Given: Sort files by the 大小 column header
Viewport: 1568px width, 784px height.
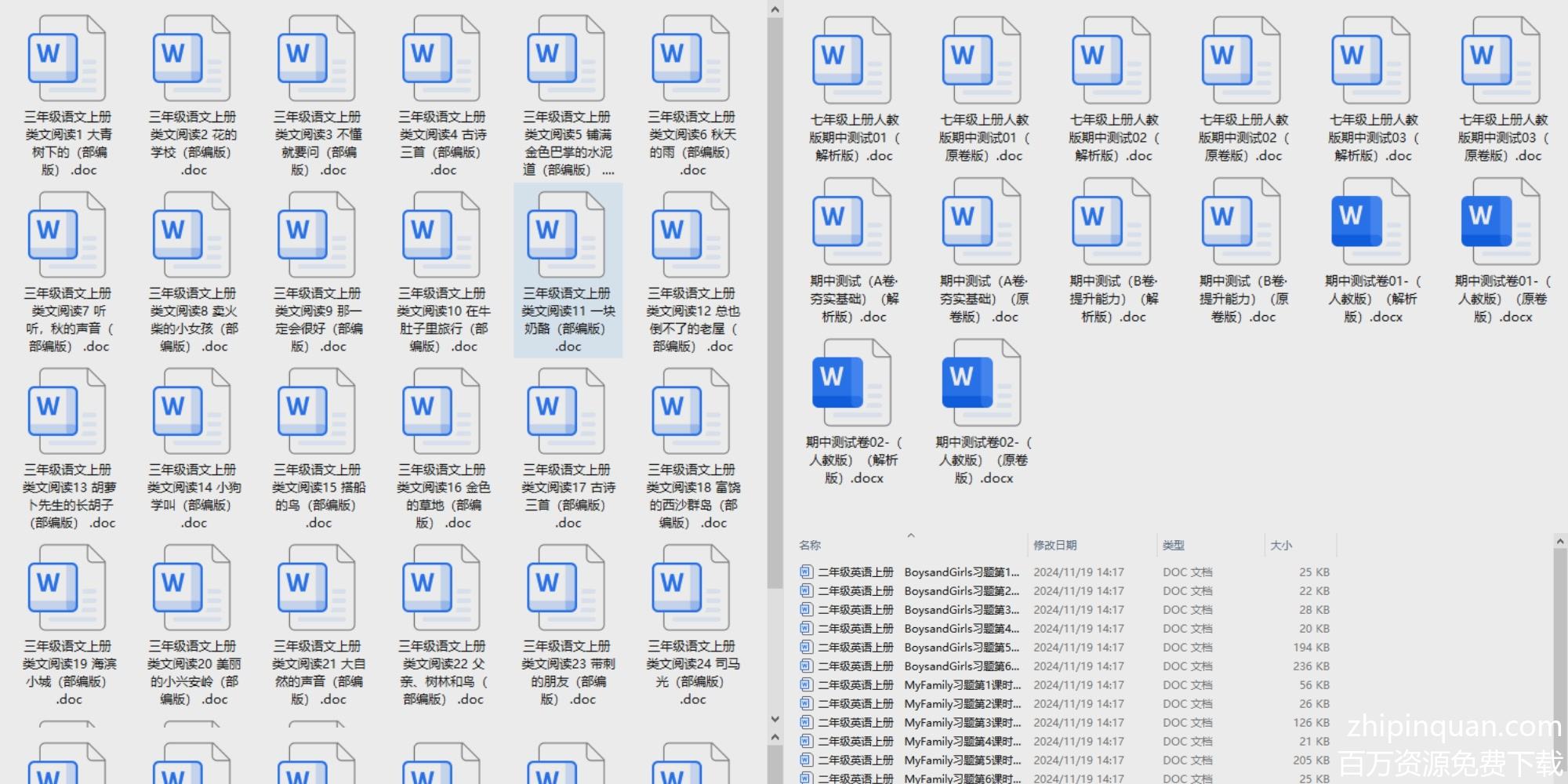Looking at the screenshot, I should coord(1280,545).
